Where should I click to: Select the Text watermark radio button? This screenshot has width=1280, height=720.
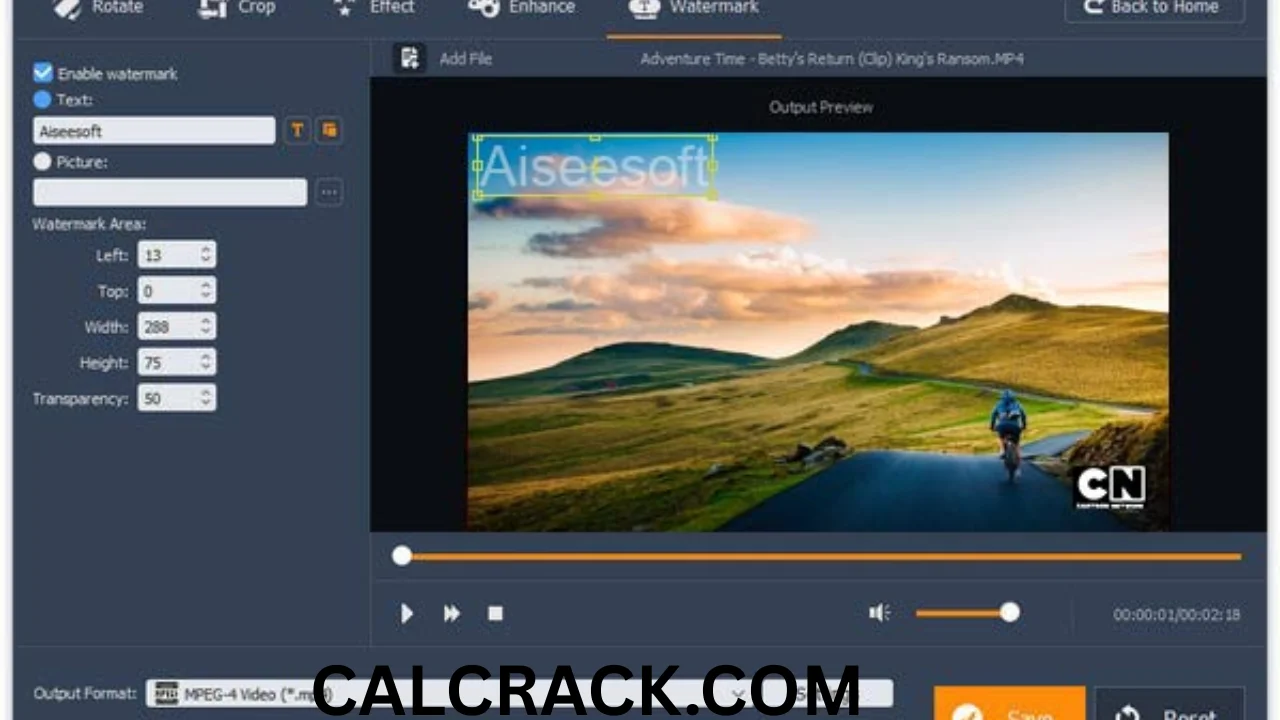[x=42, y=100]
